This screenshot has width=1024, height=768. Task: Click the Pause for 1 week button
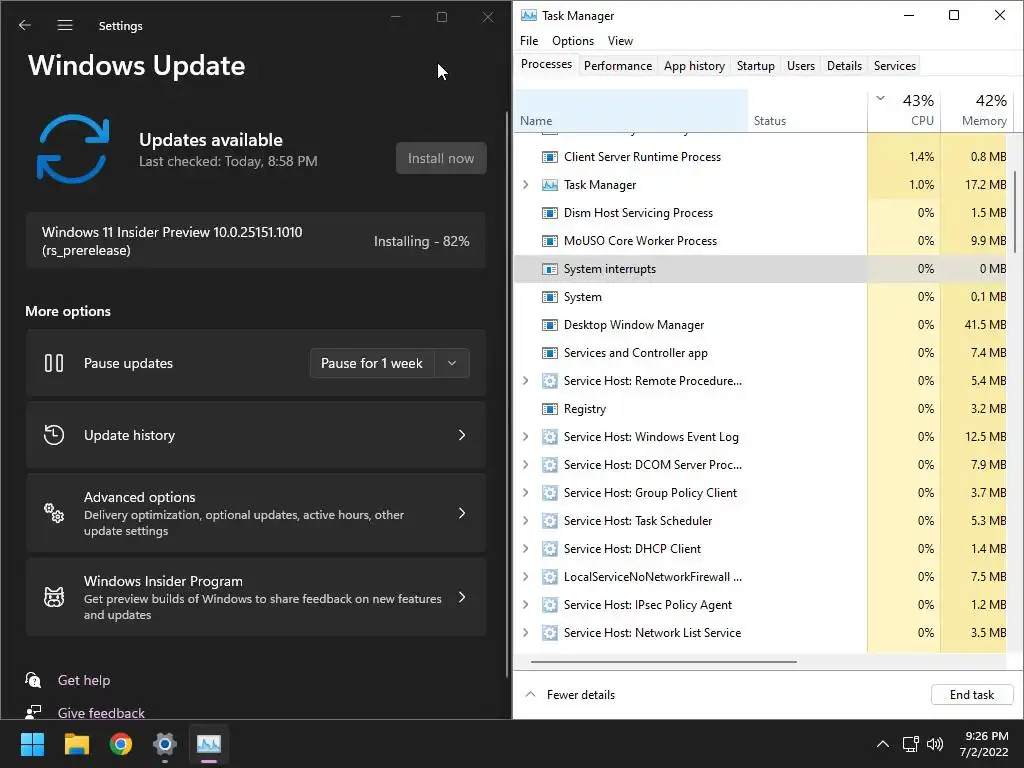tap(372, 363)
